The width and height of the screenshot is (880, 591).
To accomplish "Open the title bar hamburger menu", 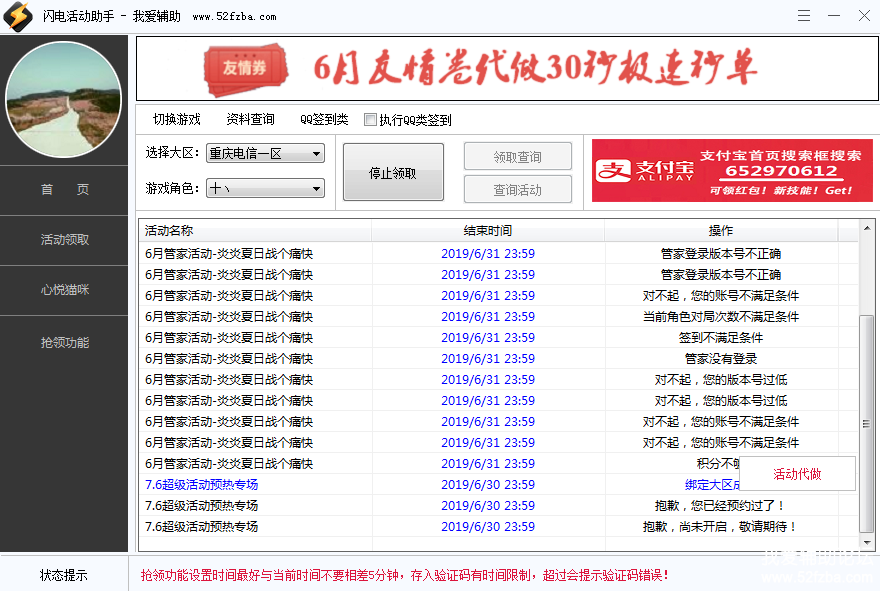I will coord(804,16).
